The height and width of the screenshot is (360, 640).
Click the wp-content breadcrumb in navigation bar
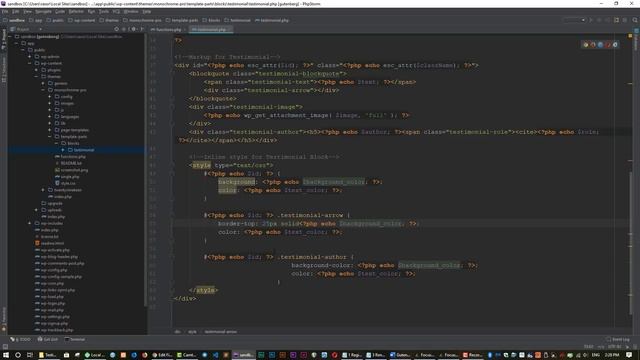(82, 20)
